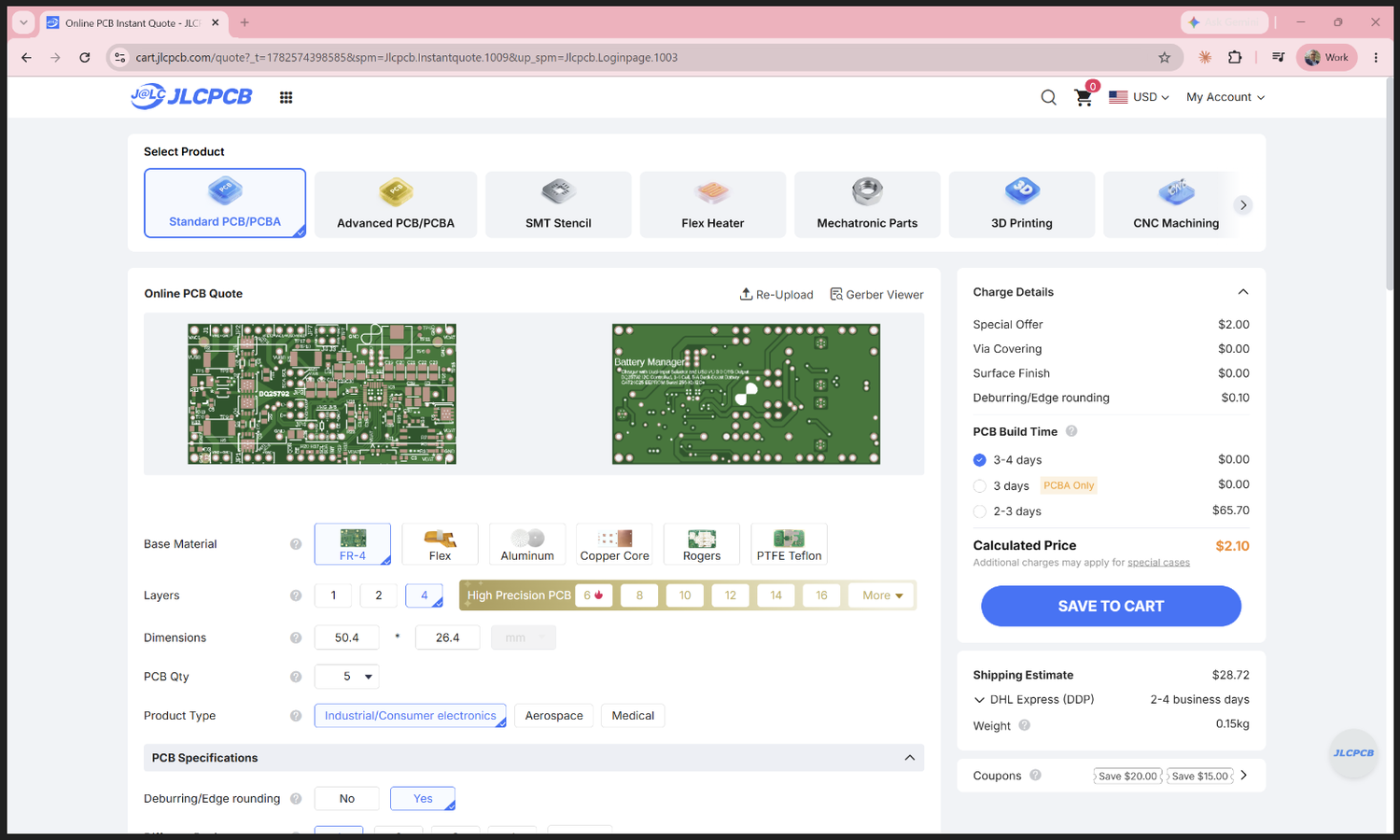The image size is (1400, 840).
Task: Expand DHL Express (DDP) shipping options
Action: 979,700
